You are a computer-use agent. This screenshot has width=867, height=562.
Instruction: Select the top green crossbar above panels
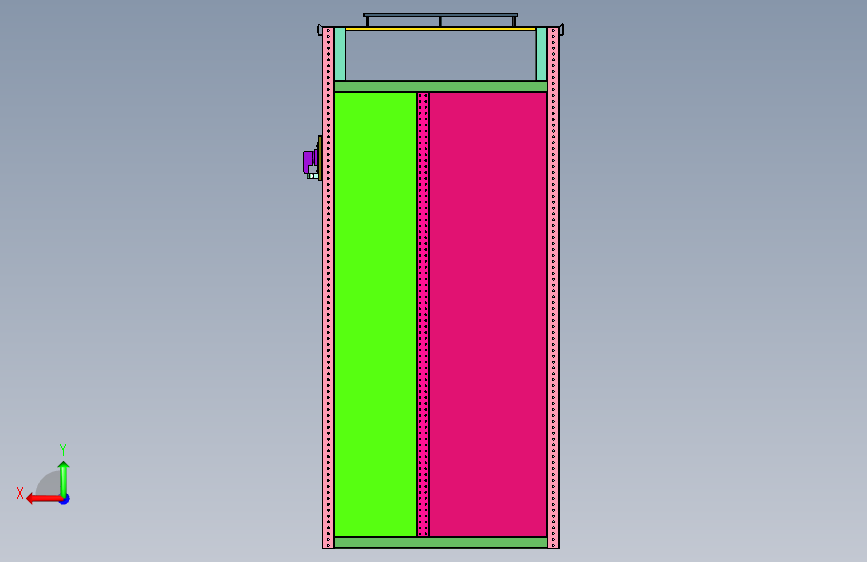pos(441,86)
